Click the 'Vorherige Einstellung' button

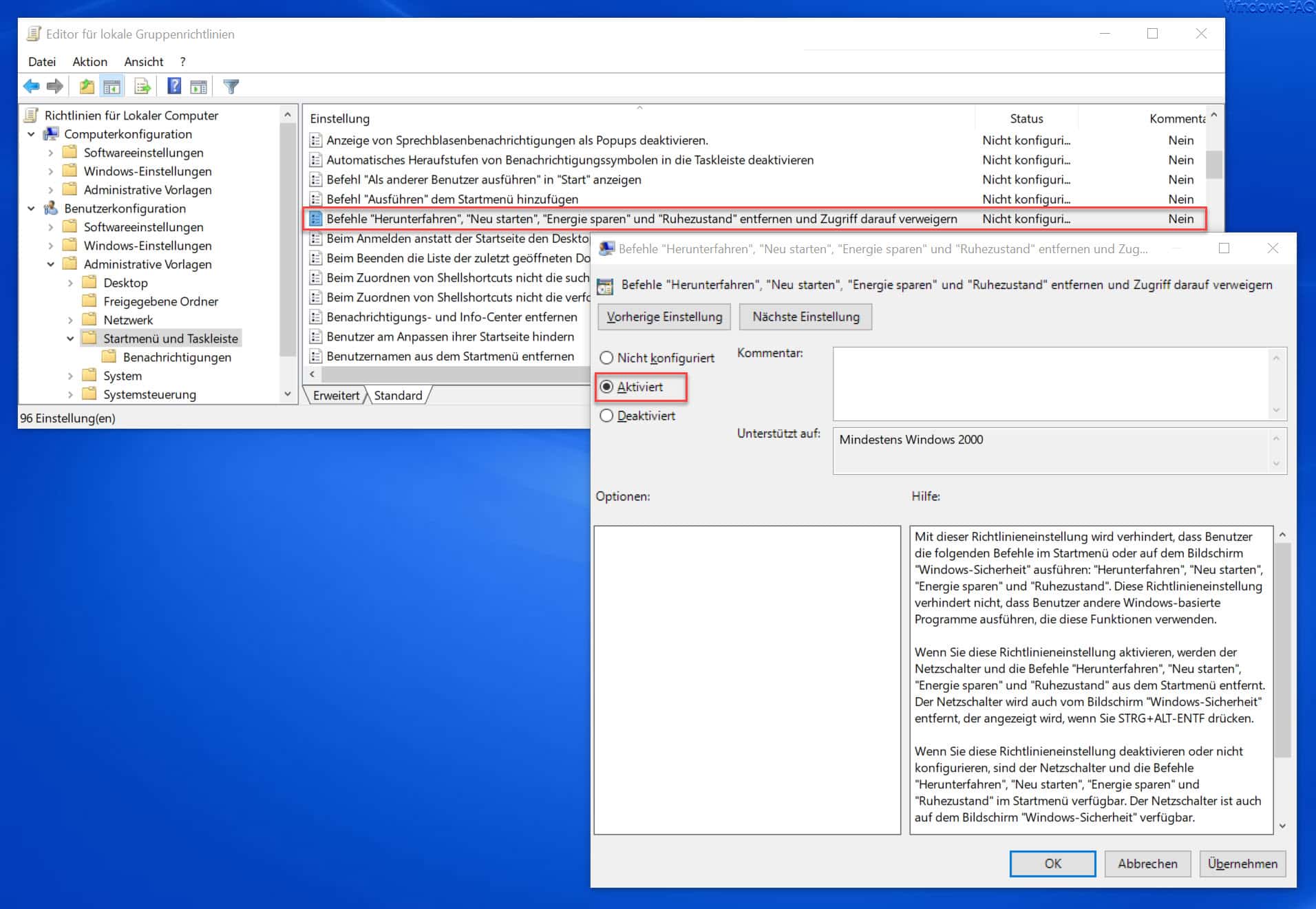[x=664, y=317]
